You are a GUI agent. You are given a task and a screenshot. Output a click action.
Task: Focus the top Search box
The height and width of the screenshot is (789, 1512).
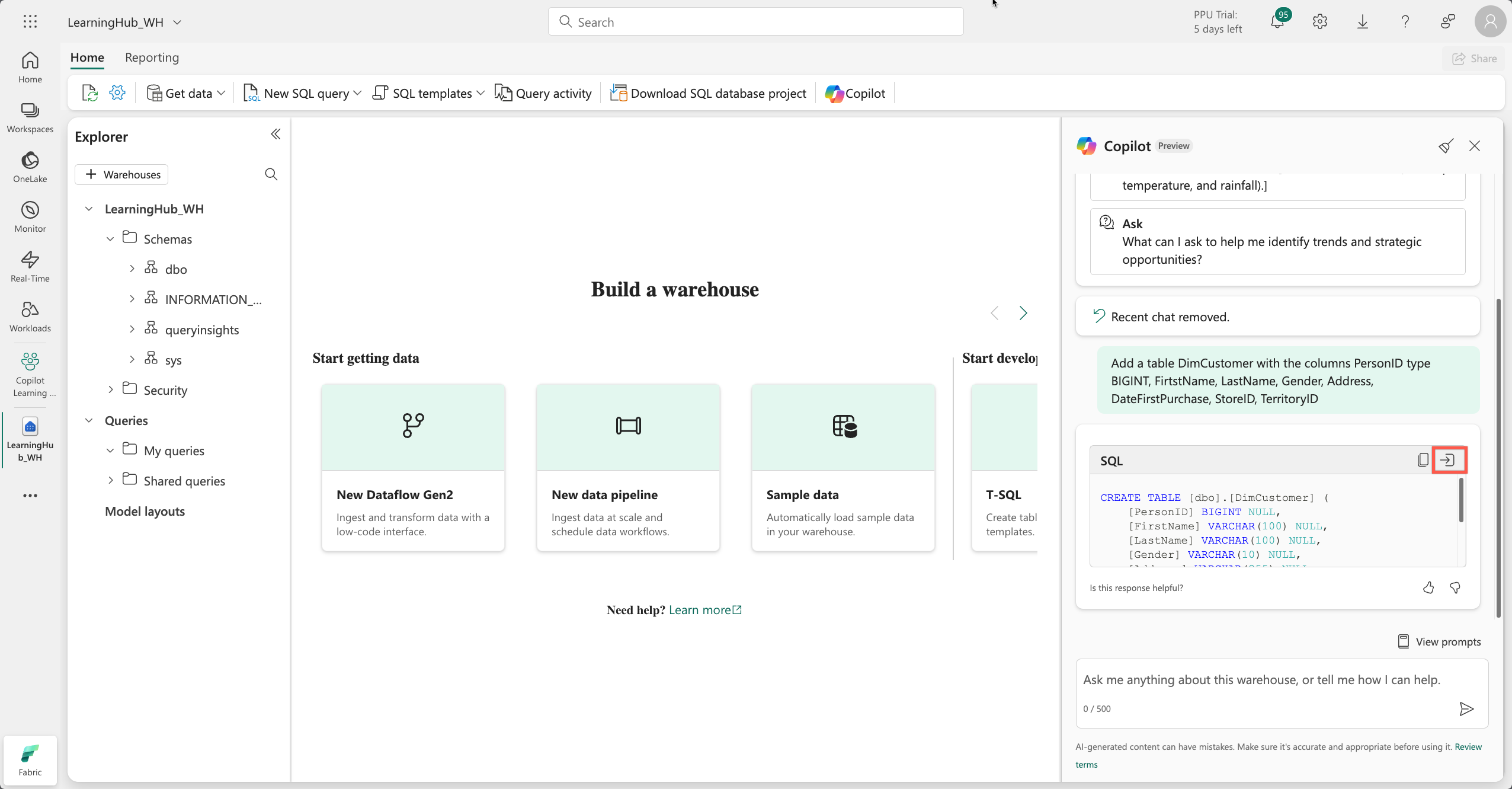click(x=755, y=22)
